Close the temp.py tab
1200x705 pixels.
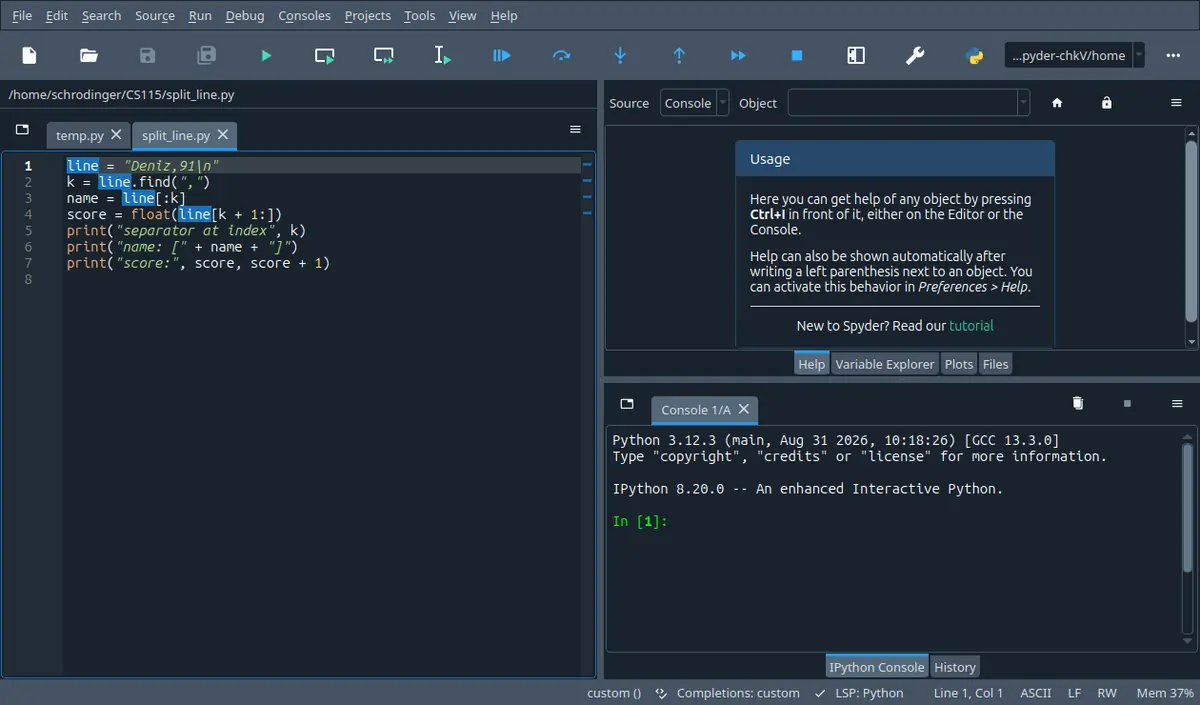tap(116, 134)
